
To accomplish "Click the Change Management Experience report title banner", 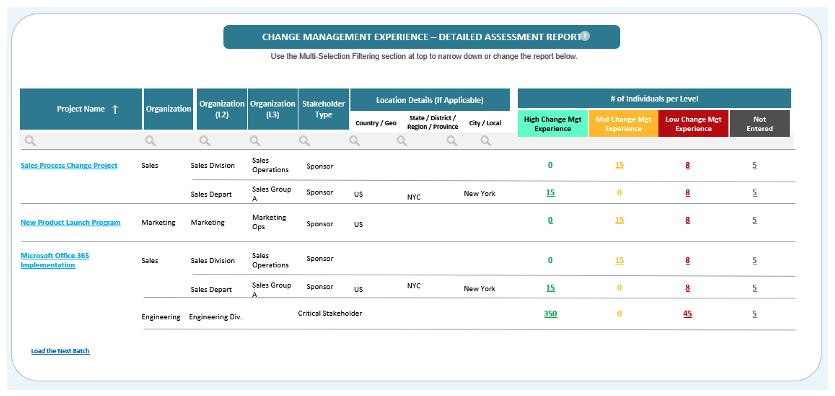I will pos(421,37).
